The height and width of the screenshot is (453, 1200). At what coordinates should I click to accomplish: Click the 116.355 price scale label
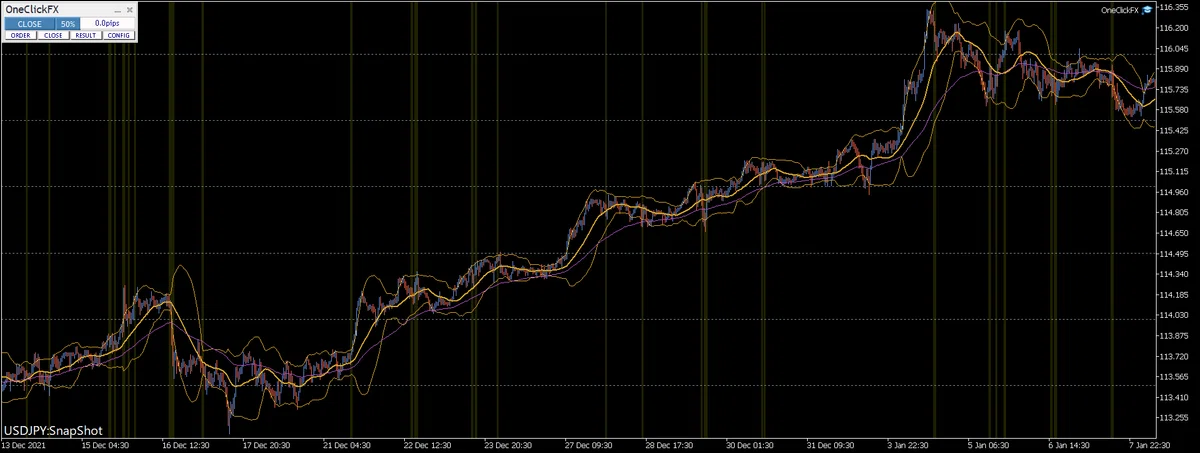[x=1175, y=7]
